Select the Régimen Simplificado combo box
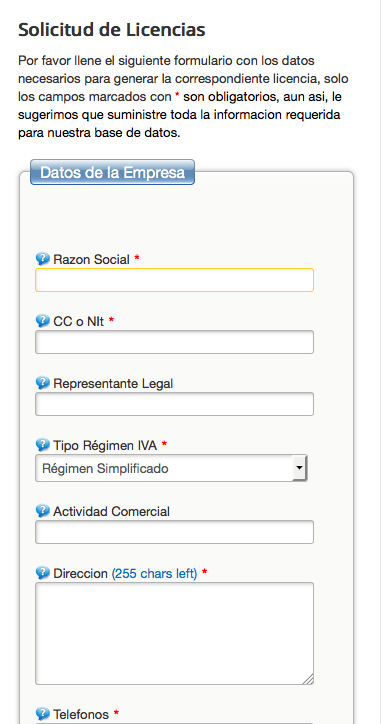 coord(171,468)
